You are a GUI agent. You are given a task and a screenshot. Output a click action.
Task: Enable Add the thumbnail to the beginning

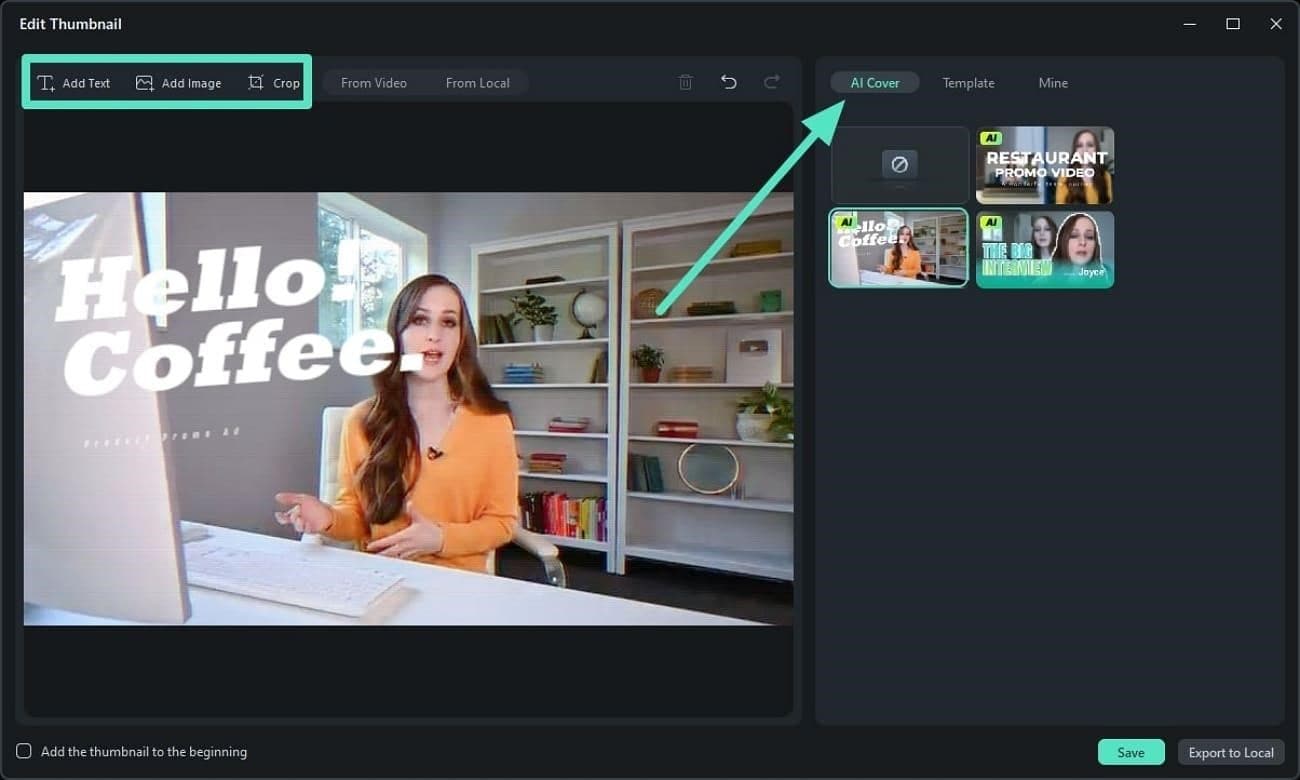pyautogui.click(x=24, y=751)
